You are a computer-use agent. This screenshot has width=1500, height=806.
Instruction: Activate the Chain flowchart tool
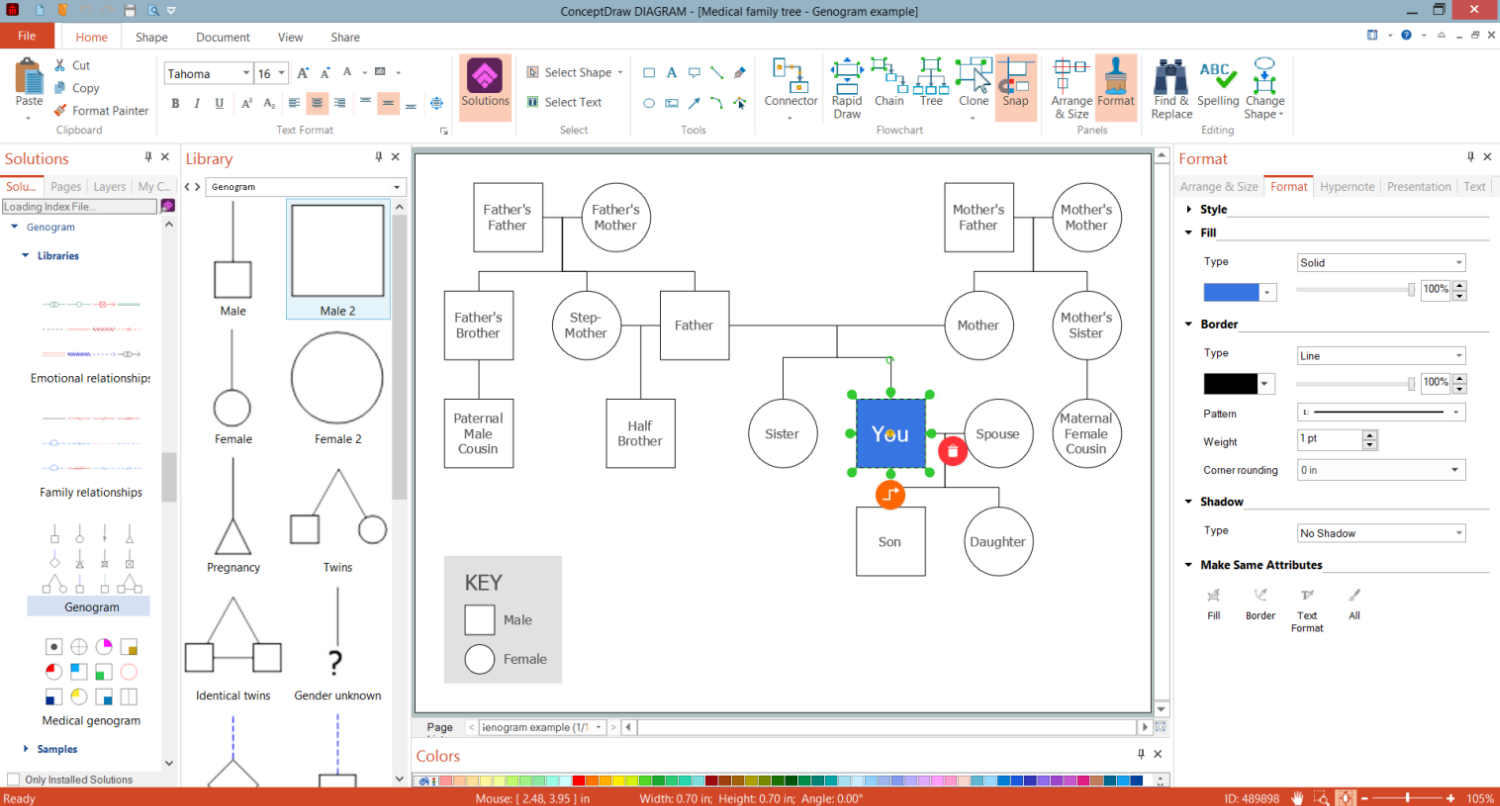889,83
